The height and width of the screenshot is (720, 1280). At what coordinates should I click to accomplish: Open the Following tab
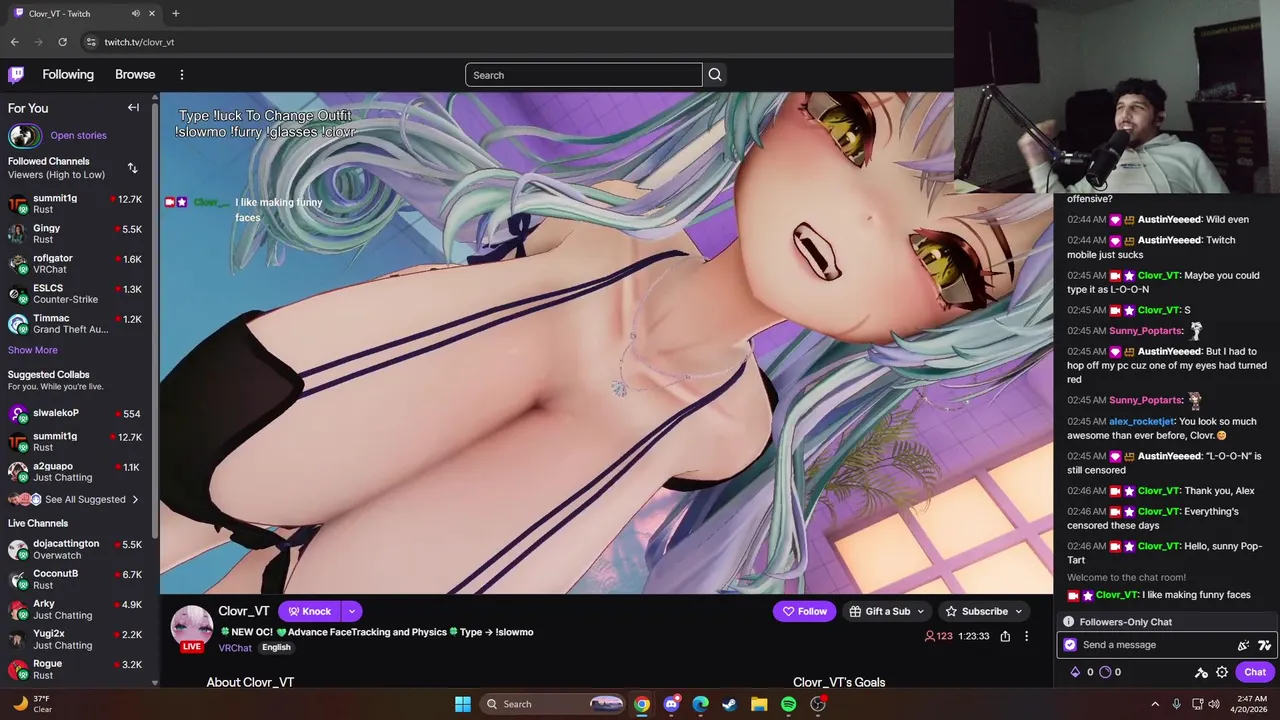point(68,75)
